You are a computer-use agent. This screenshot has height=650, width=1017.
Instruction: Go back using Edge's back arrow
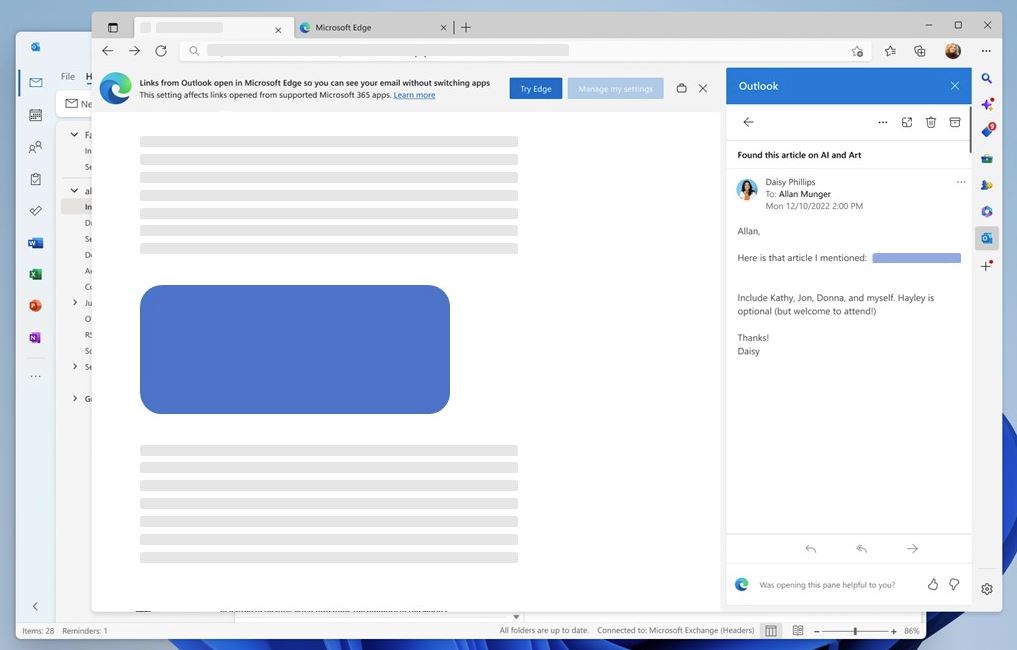tap(108, 51)
